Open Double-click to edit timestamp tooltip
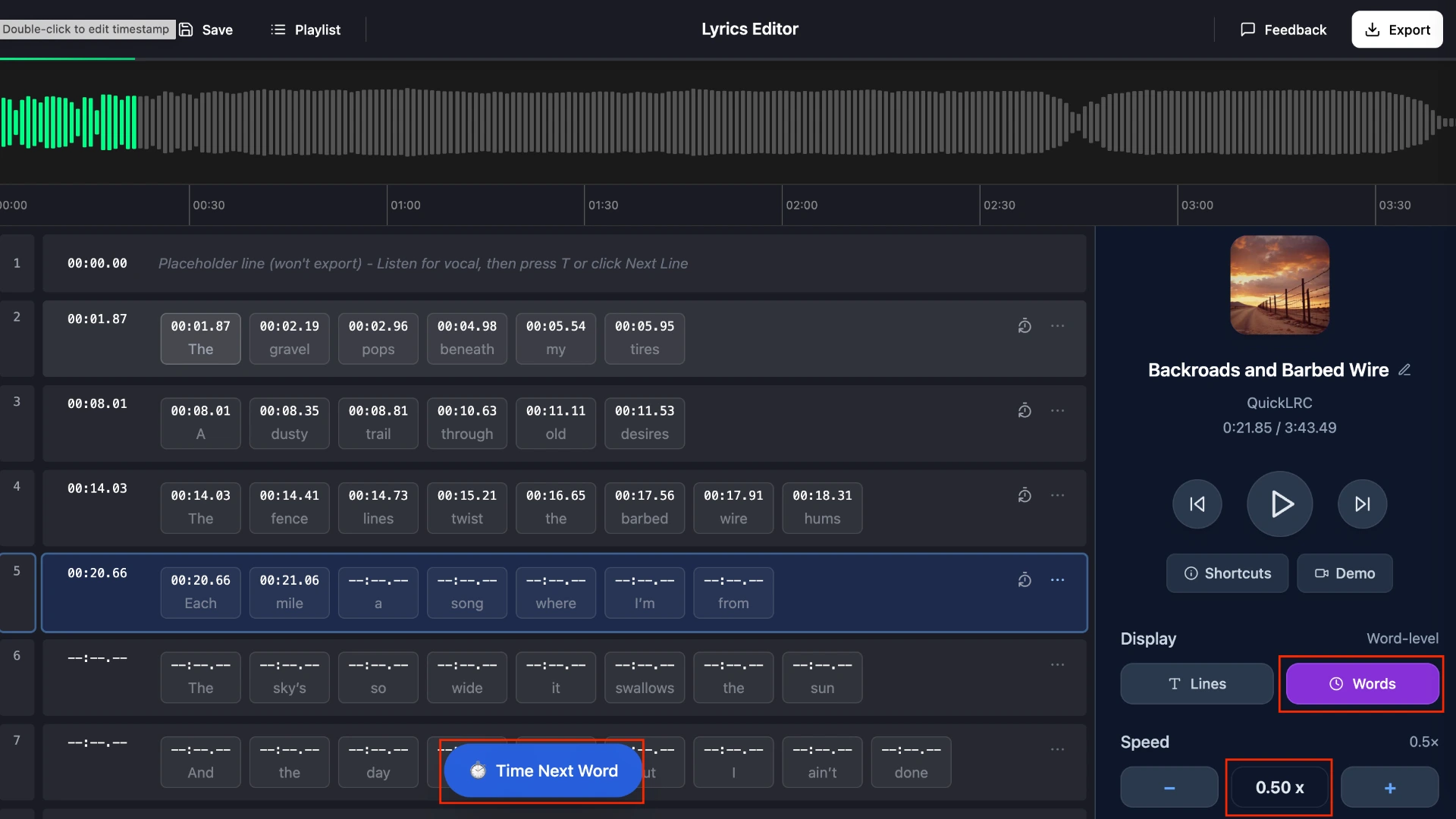 click(86, 29)
